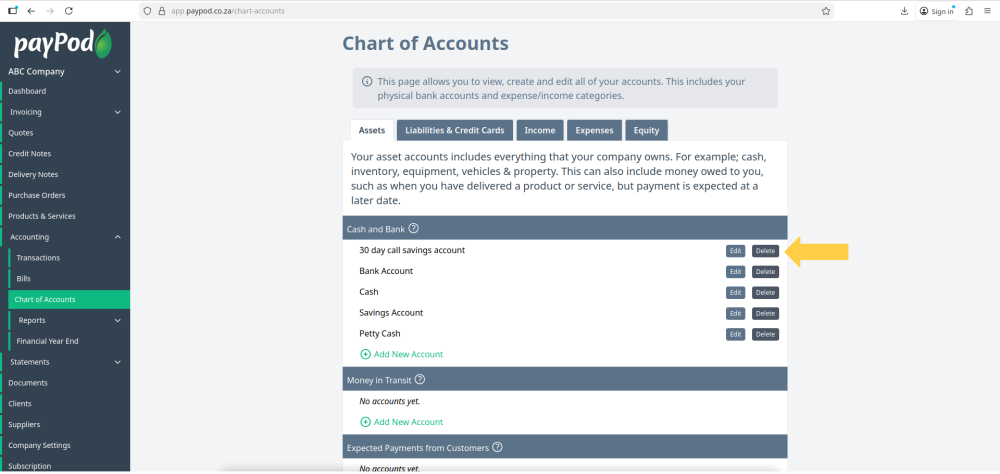Viewport: 1000px width, 474px height.
Task: Switch to the Income tab
Action: (x=540, y=130)
